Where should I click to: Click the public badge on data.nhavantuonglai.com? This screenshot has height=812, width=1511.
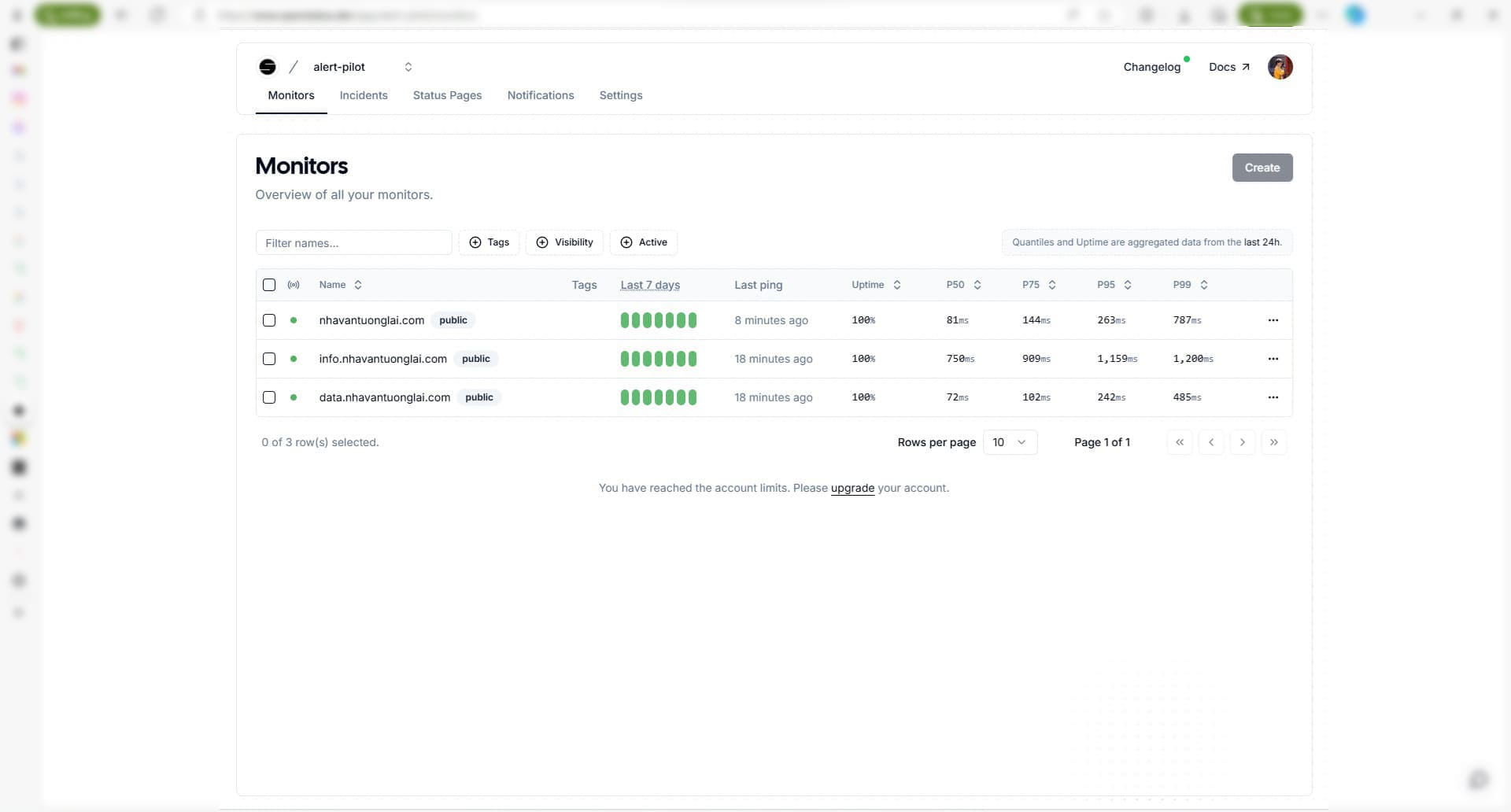tap(479, 397)
